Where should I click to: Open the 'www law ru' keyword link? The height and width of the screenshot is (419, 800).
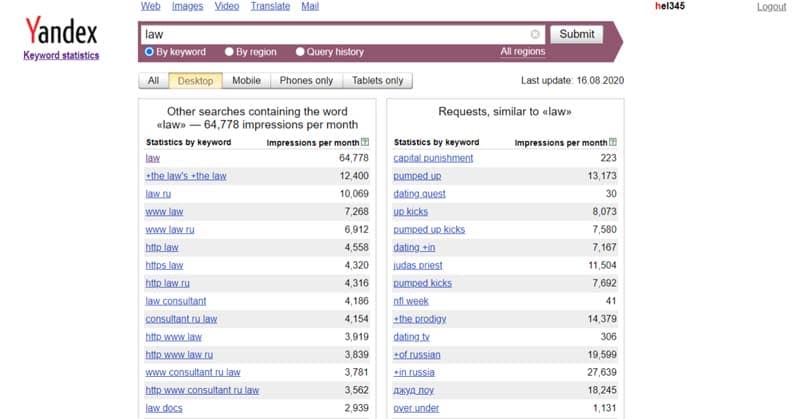point(170,230)
